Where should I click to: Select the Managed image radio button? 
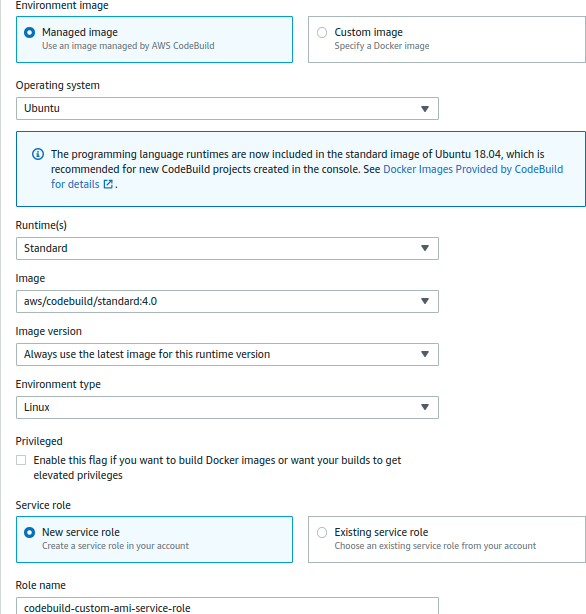click(29, 33)
